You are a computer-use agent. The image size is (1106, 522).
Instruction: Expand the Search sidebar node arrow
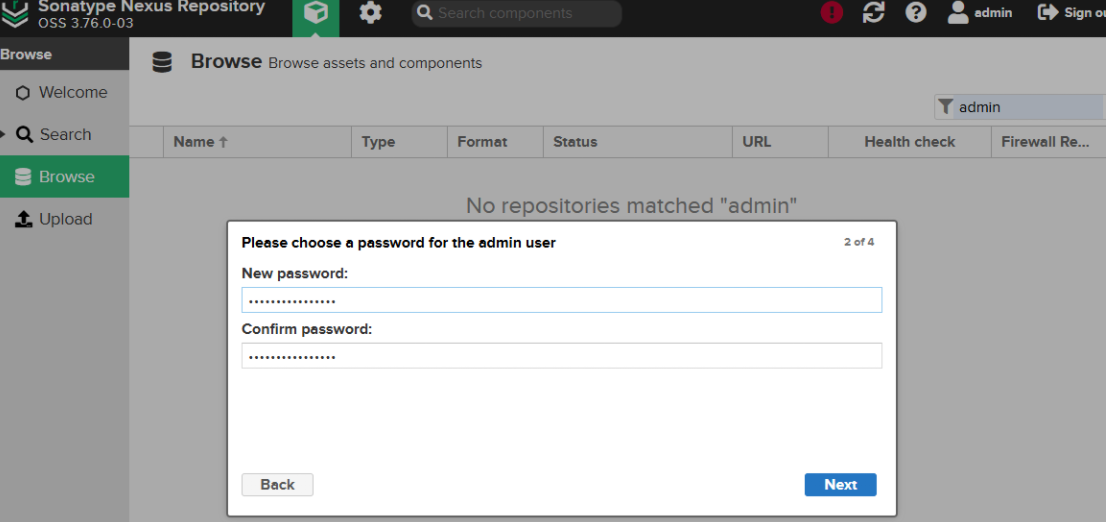4,134
